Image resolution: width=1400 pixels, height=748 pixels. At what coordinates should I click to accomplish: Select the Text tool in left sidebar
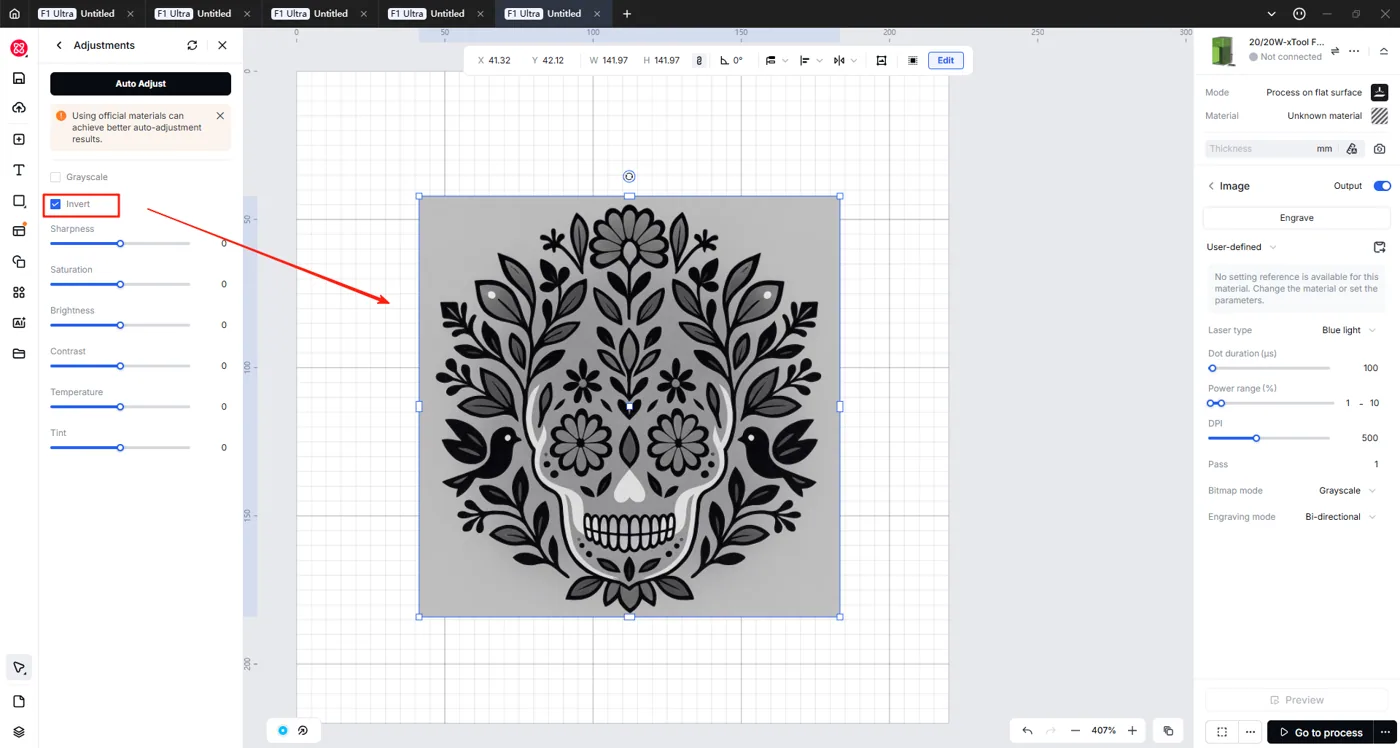18,170
